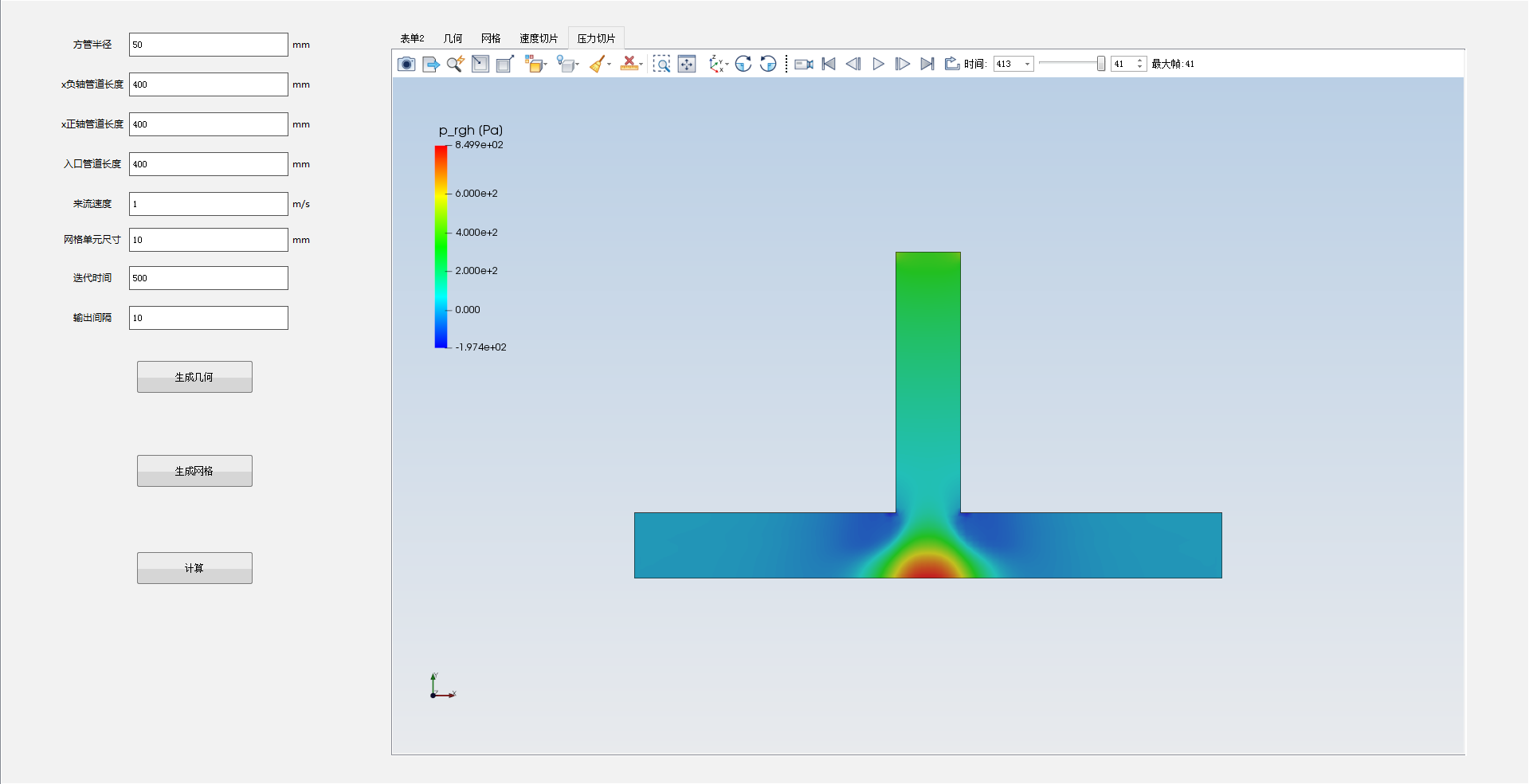
Task: Switch to the 速度切片 tab
Action: 539,38
